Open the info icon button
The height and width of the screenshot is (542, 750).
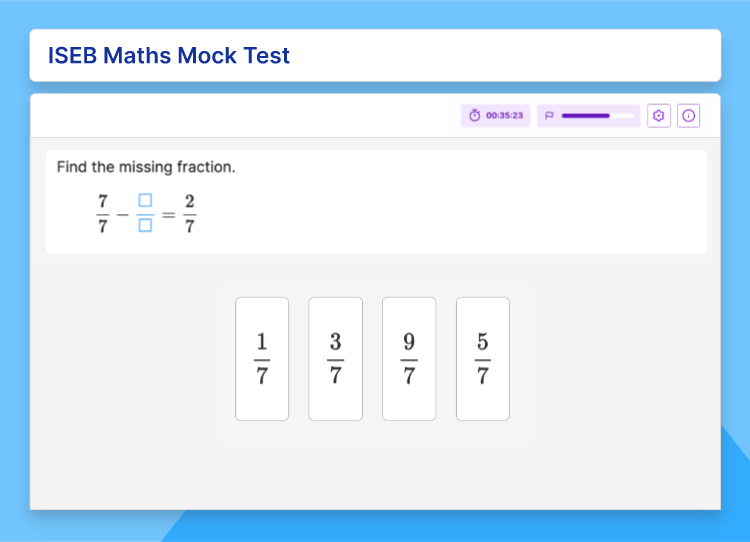pos(688,115)
